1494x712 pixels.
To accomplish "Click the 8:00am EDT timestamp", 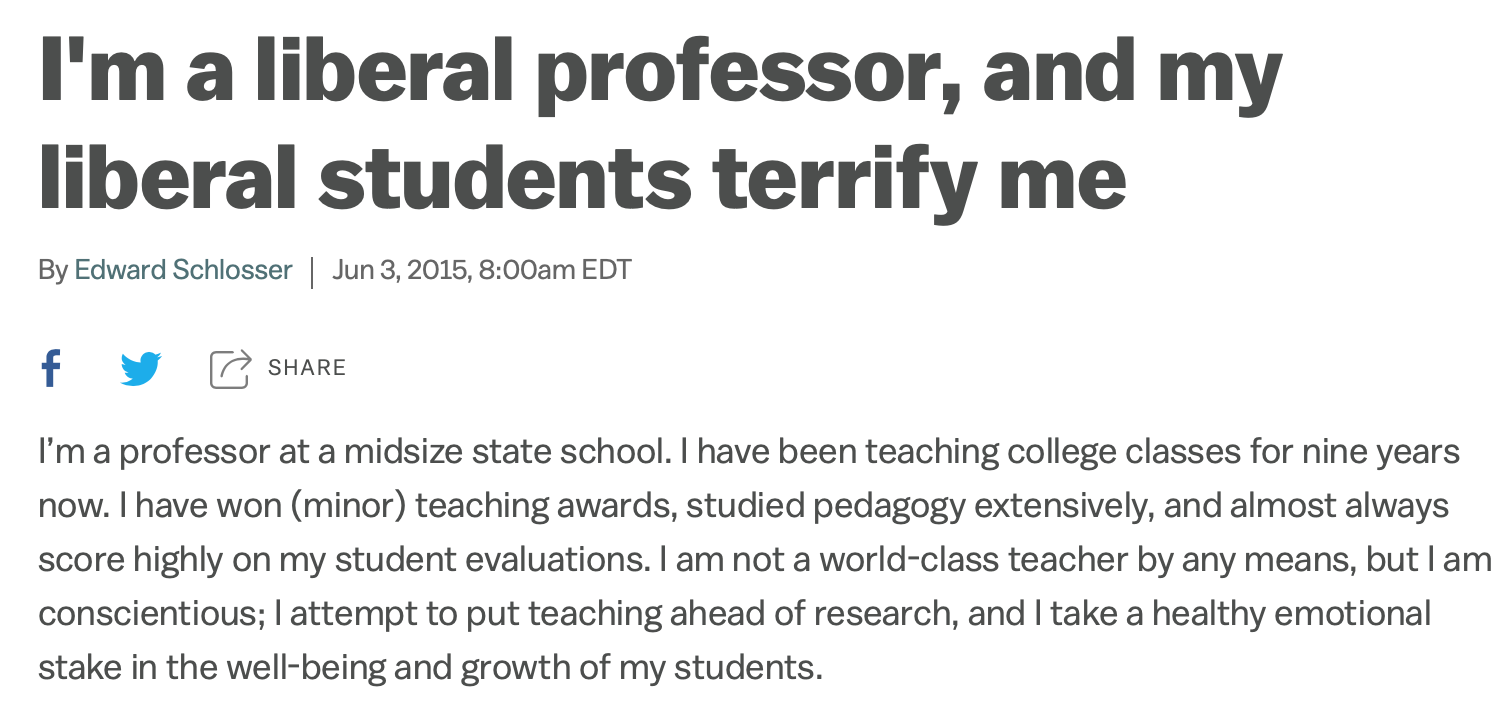I will coord(556,270).
